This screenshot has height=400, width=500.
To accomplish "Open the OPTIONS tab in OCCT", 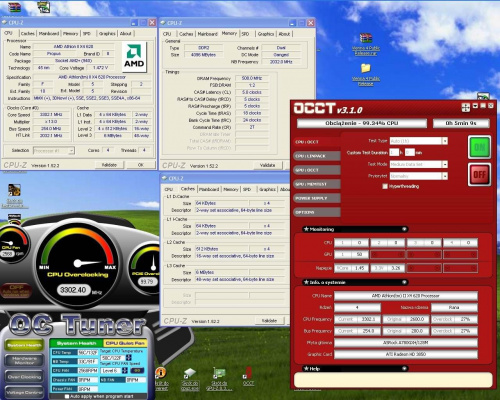I will (317, 212).
